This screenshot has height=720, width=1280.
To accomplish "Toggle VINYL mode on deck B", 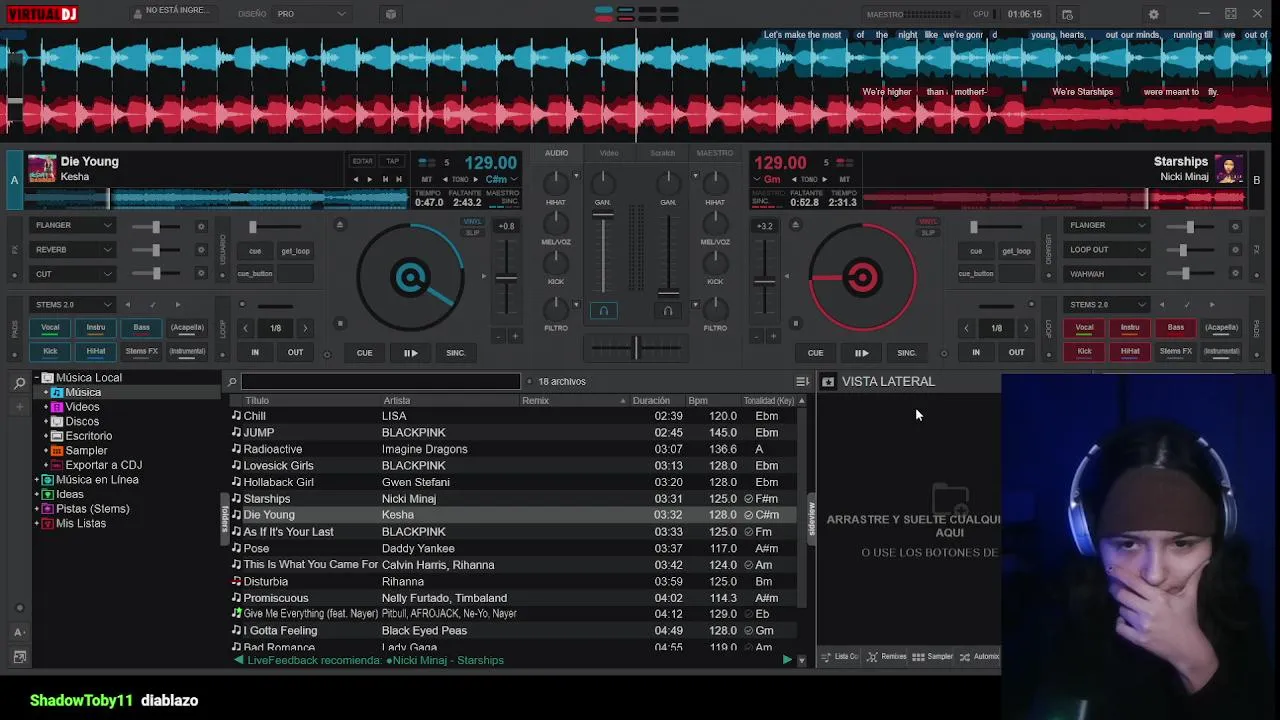I will coord(929,222).
